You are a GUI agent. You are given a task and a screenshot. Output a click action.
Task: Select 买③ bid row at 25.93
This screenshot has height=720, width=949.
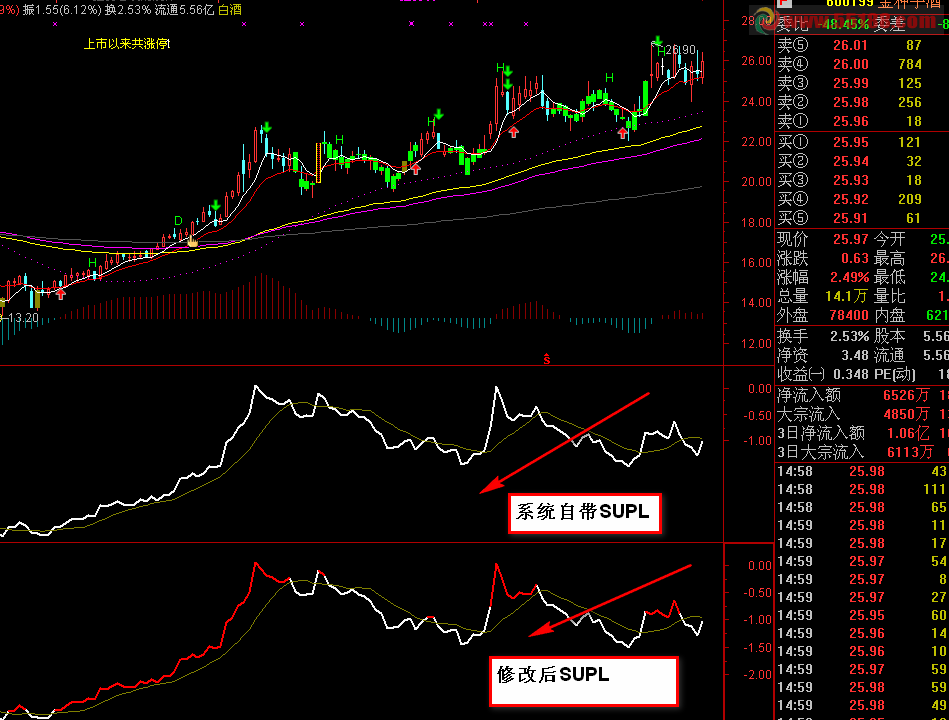862,180
